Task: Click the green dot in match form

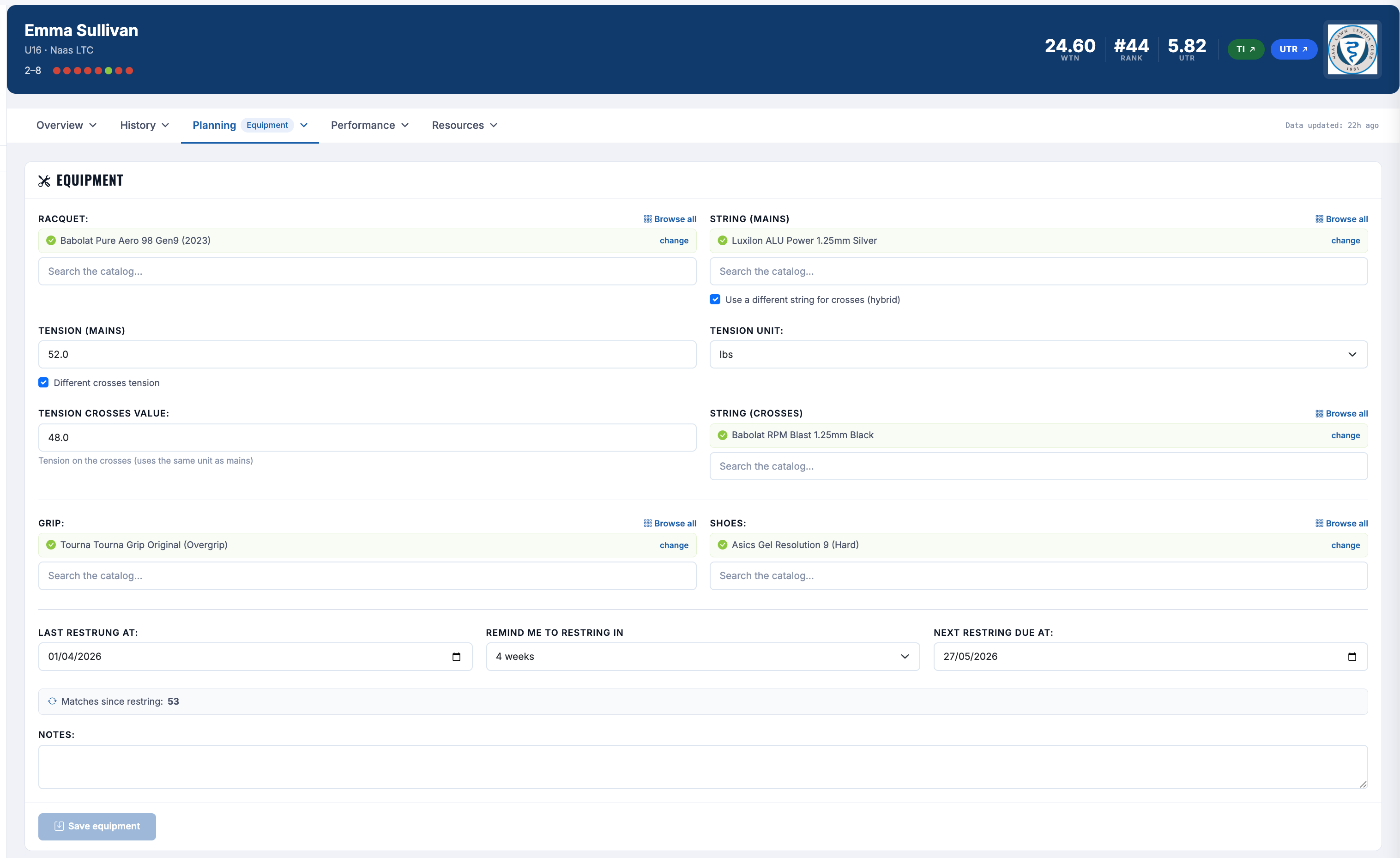Action: pos(109,71)
